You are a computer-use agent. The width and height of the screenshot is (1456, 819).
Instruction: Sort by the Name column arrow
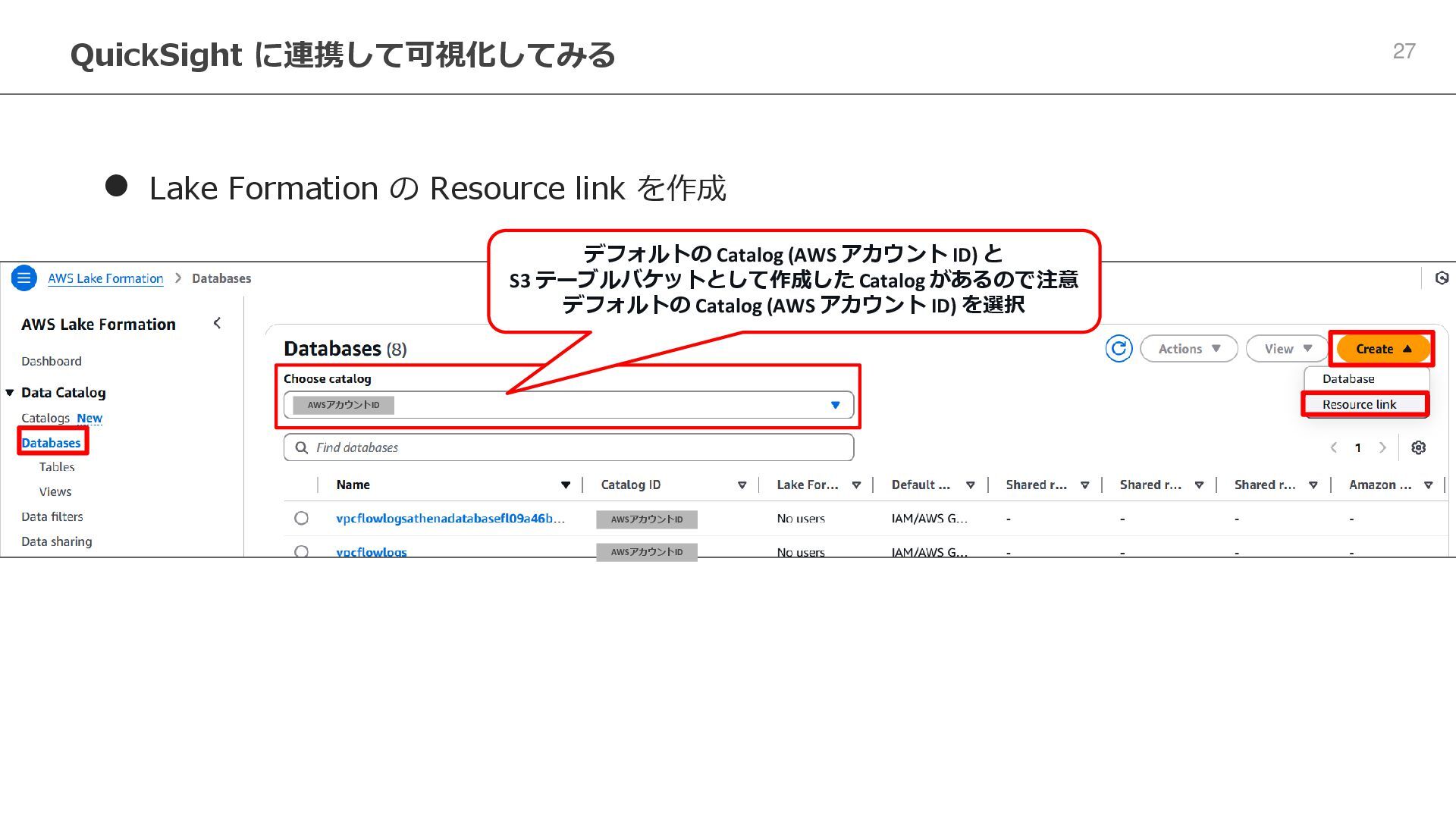[565, 485]
